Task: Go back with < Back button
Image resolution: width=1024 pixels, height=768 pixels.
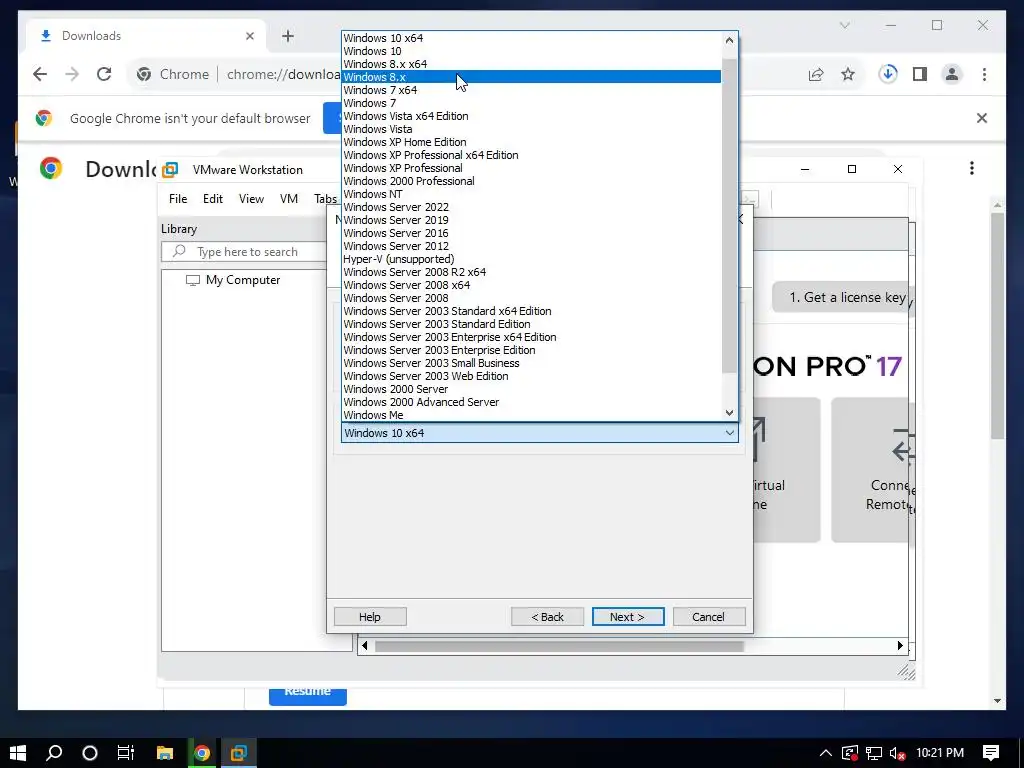Action: (547, 616)
